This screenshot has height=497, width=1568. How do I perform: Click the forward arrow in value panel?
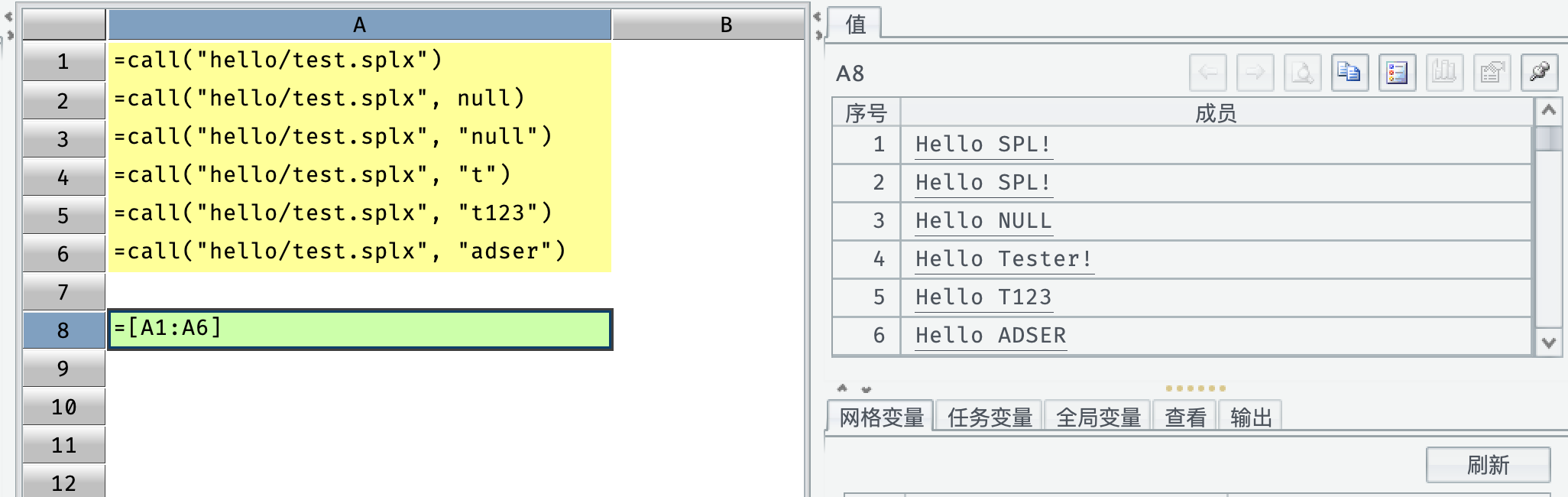(1255, 73)
